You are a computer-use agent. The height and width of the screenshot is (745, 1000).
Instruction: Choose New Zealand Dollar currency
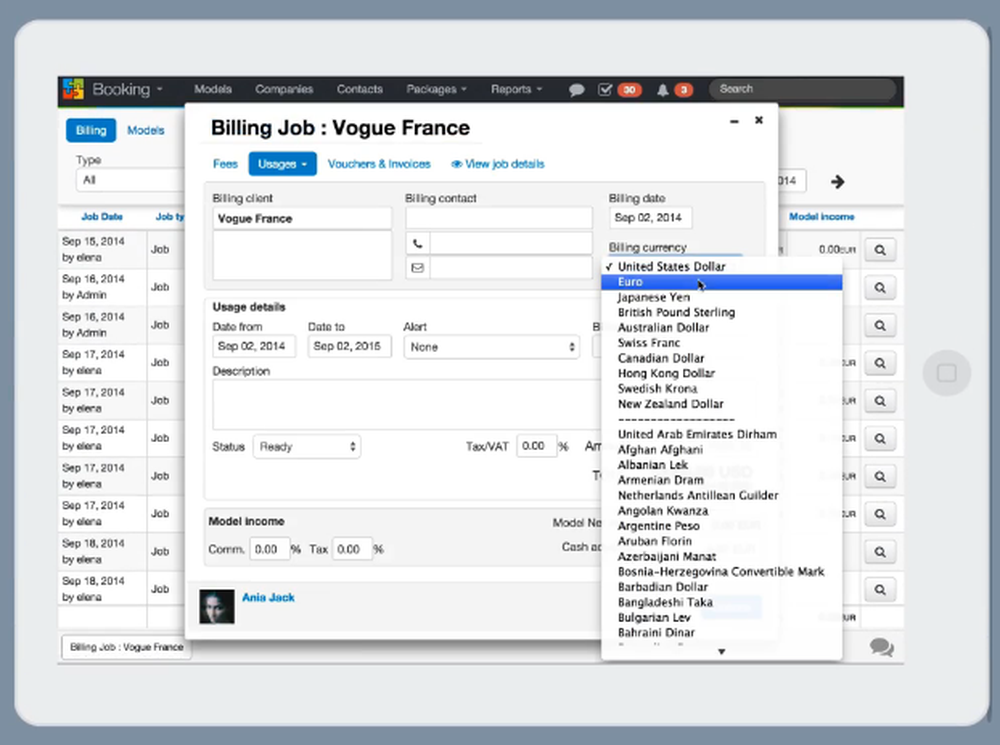pos(721,404)
